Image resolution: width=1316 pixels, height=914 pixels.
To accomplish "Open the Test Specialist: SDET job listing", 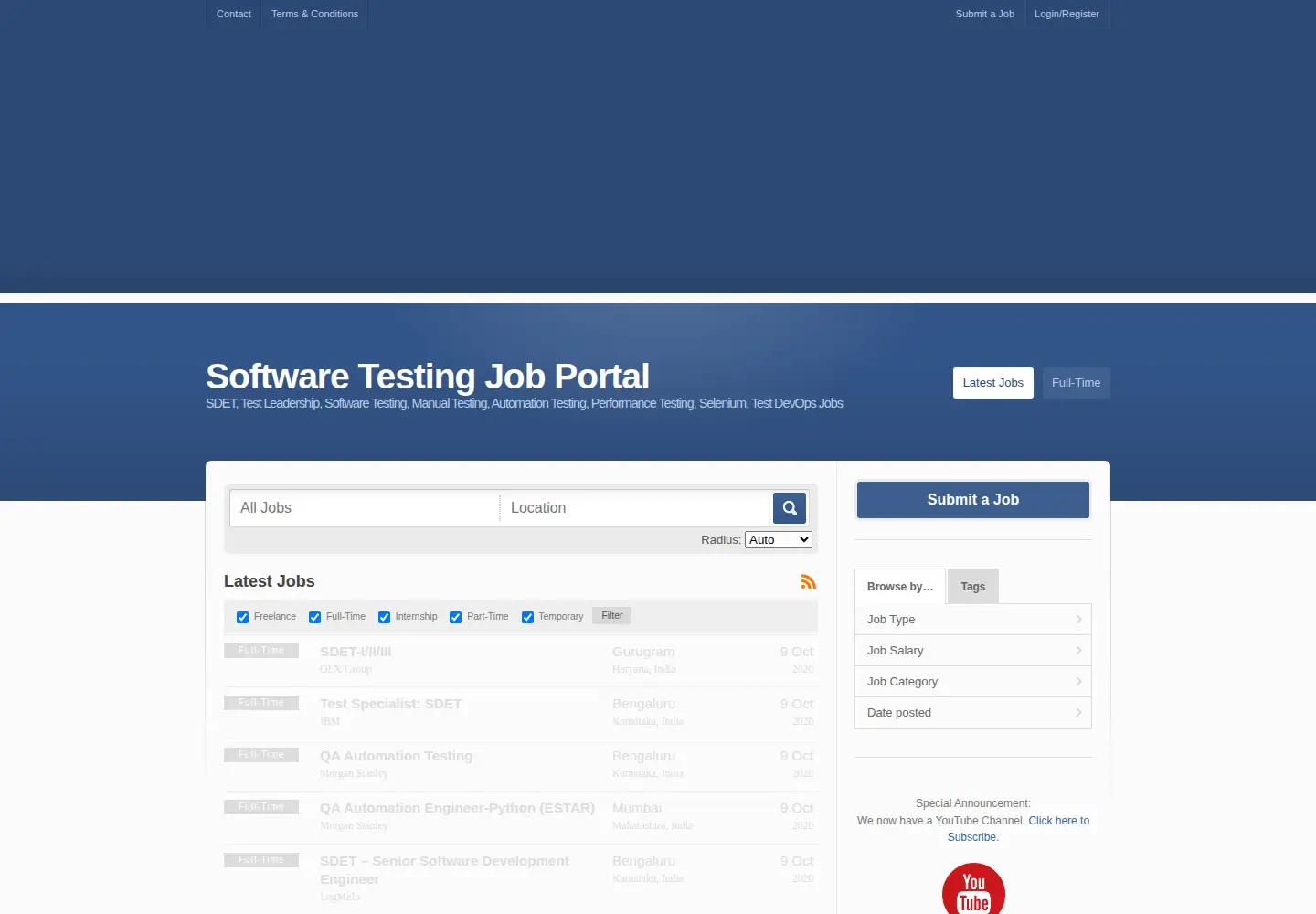I will [x=391, y=704].
